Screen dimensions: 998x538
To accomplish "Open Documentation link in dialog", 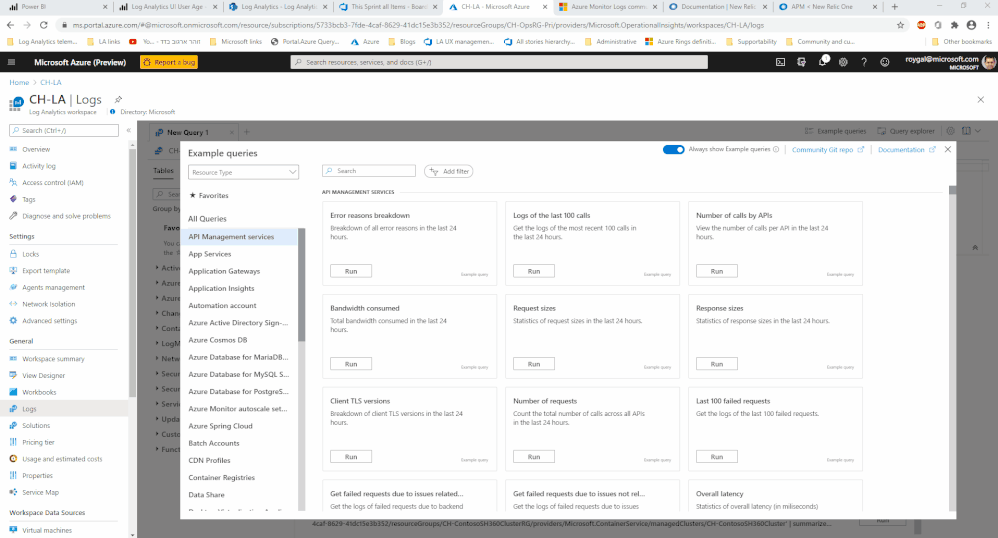I will coord(906,150).
